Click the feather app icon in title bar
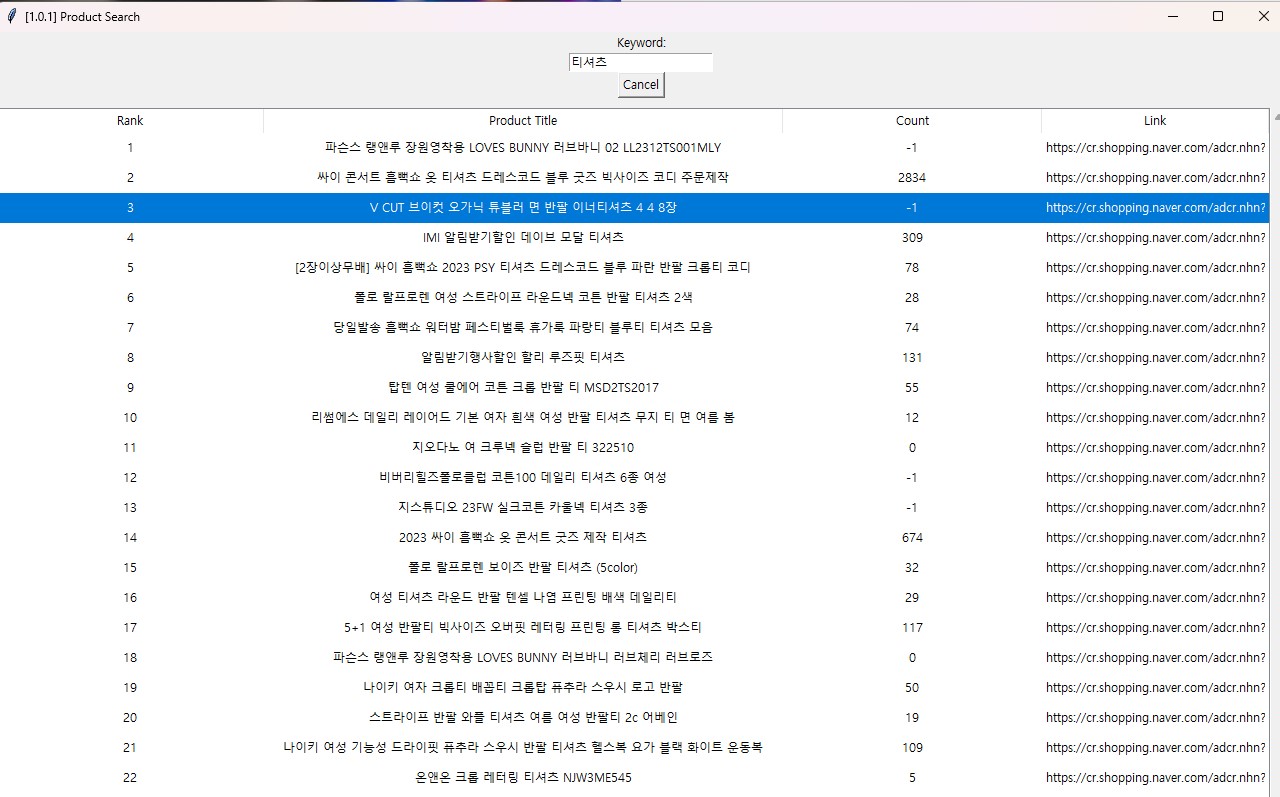Viewport: 1280px width, 797px height. tap(11, 16)
